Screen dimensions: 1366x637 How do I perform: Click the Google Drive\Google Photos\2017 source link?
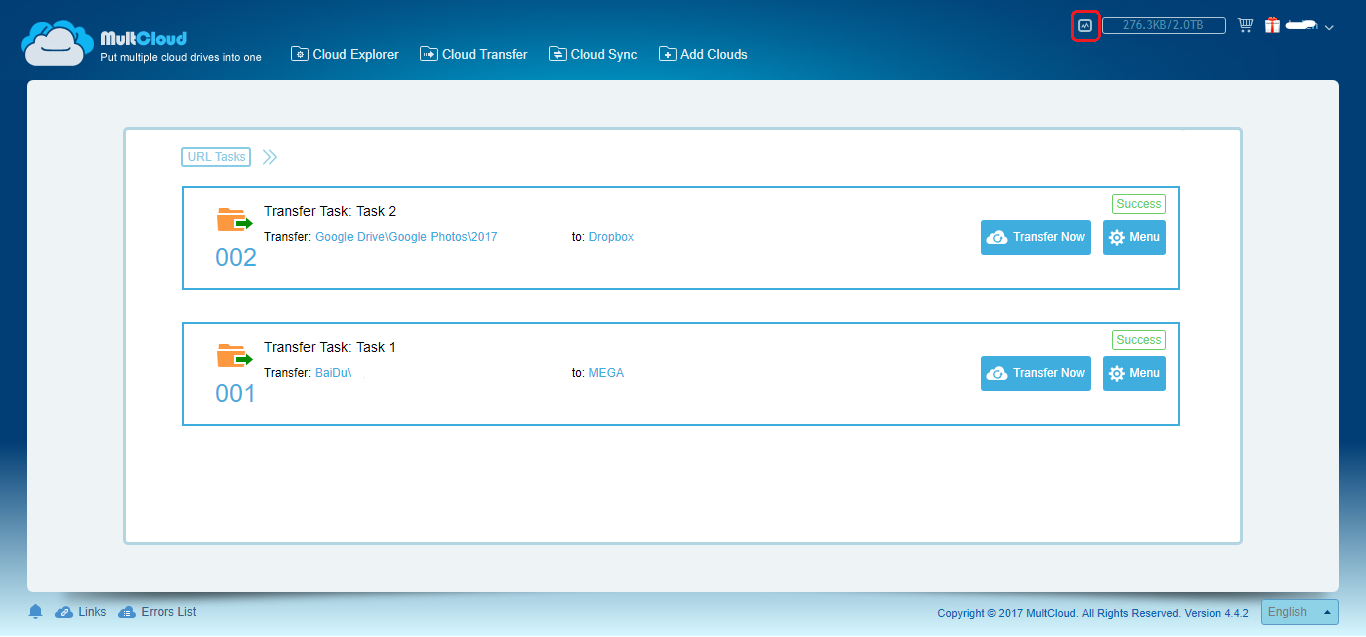click(x=406, y=237)
